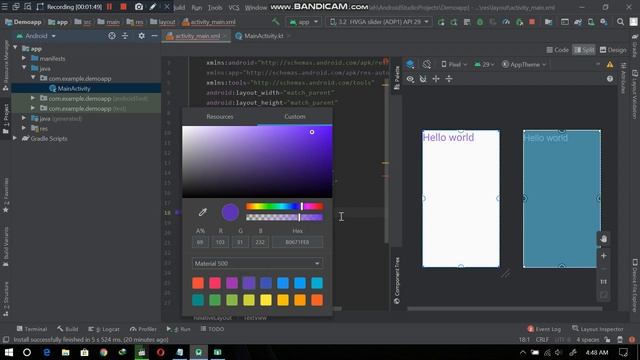Open the Window menu

pyautogui.click(x=256, y=7)
